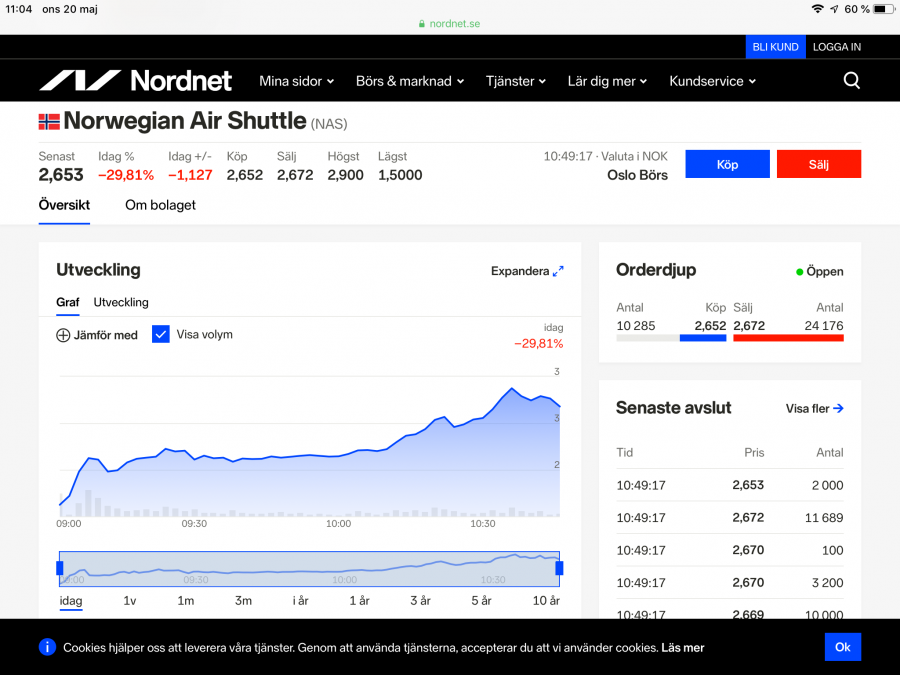Uncheck the Visa volym checkbox
Image resolution: width=900 pixels, height=675 pixels.
[x=161, y=334]
